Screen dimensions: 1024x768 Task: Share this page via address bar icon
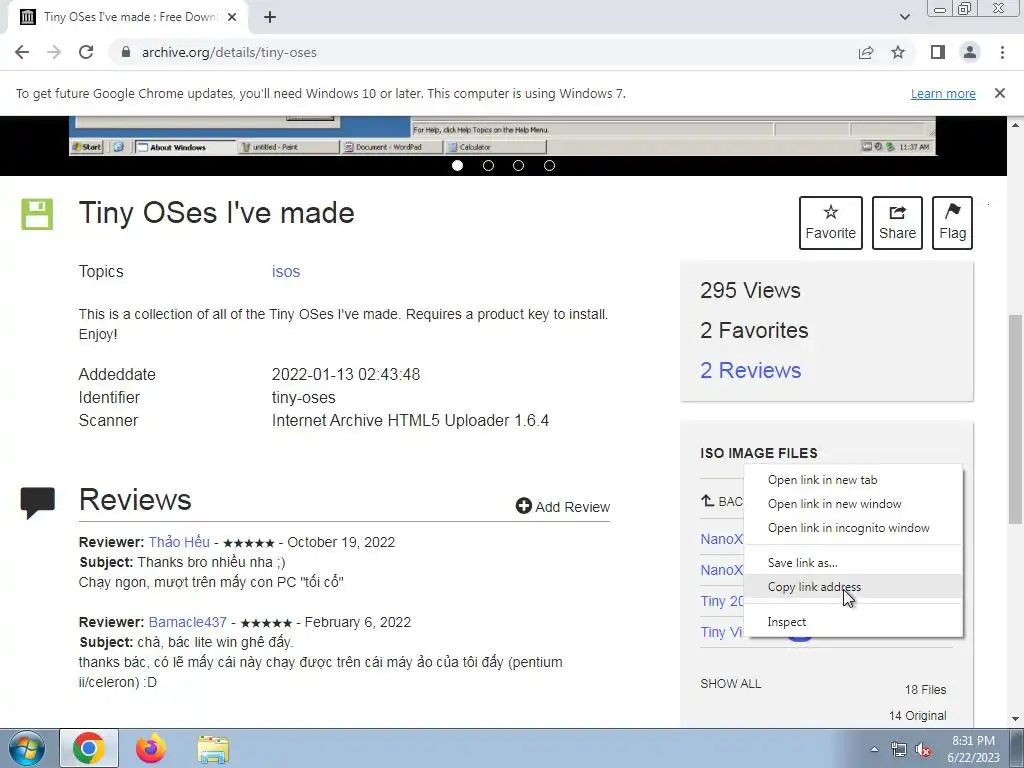coord(866,52)
